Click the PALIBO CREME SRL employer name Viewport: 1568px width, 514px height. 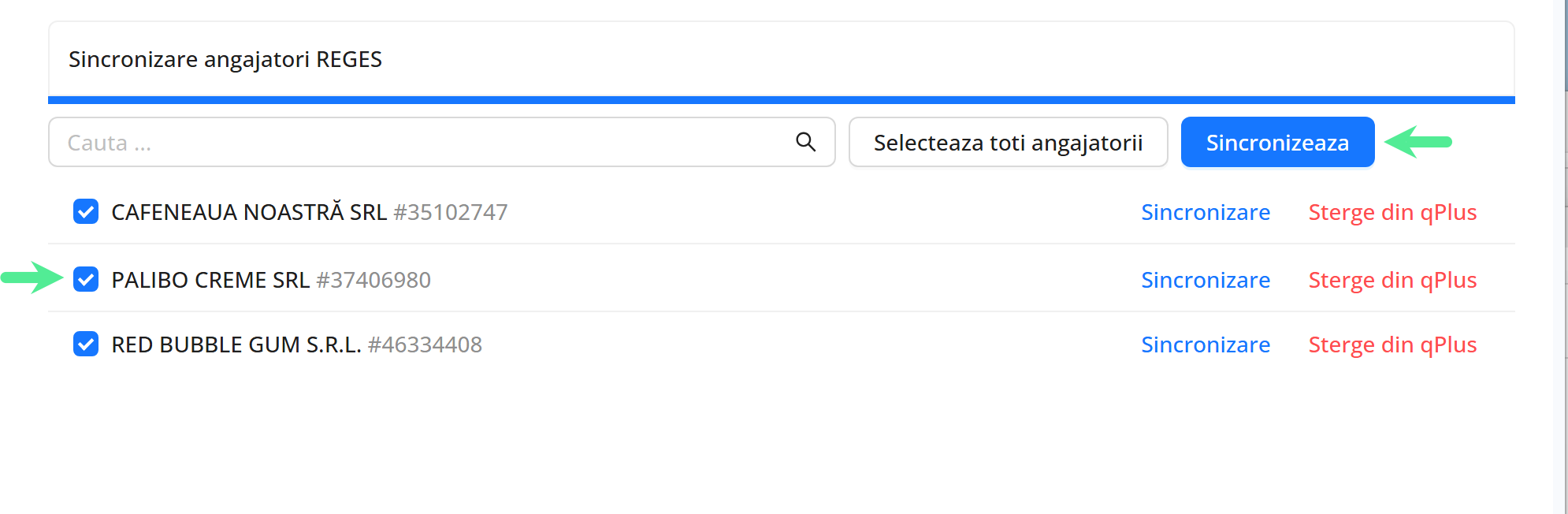click(x=210, y=280)
